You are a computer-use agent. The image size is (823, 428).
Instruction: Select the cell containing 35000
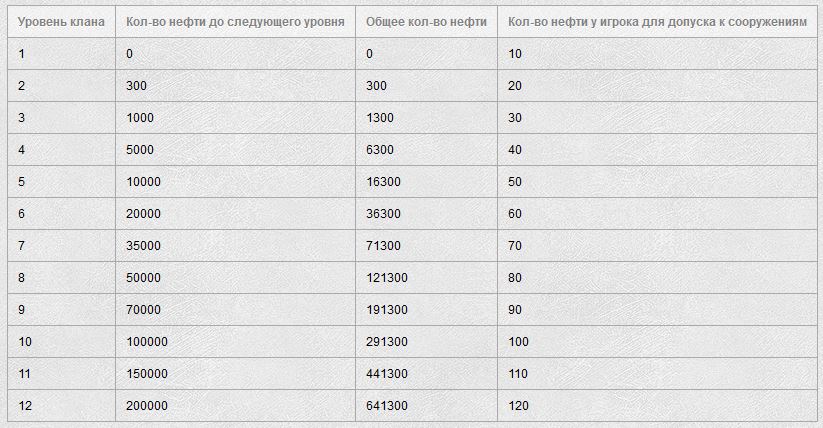pyautogui.click(x=235, y=245)
